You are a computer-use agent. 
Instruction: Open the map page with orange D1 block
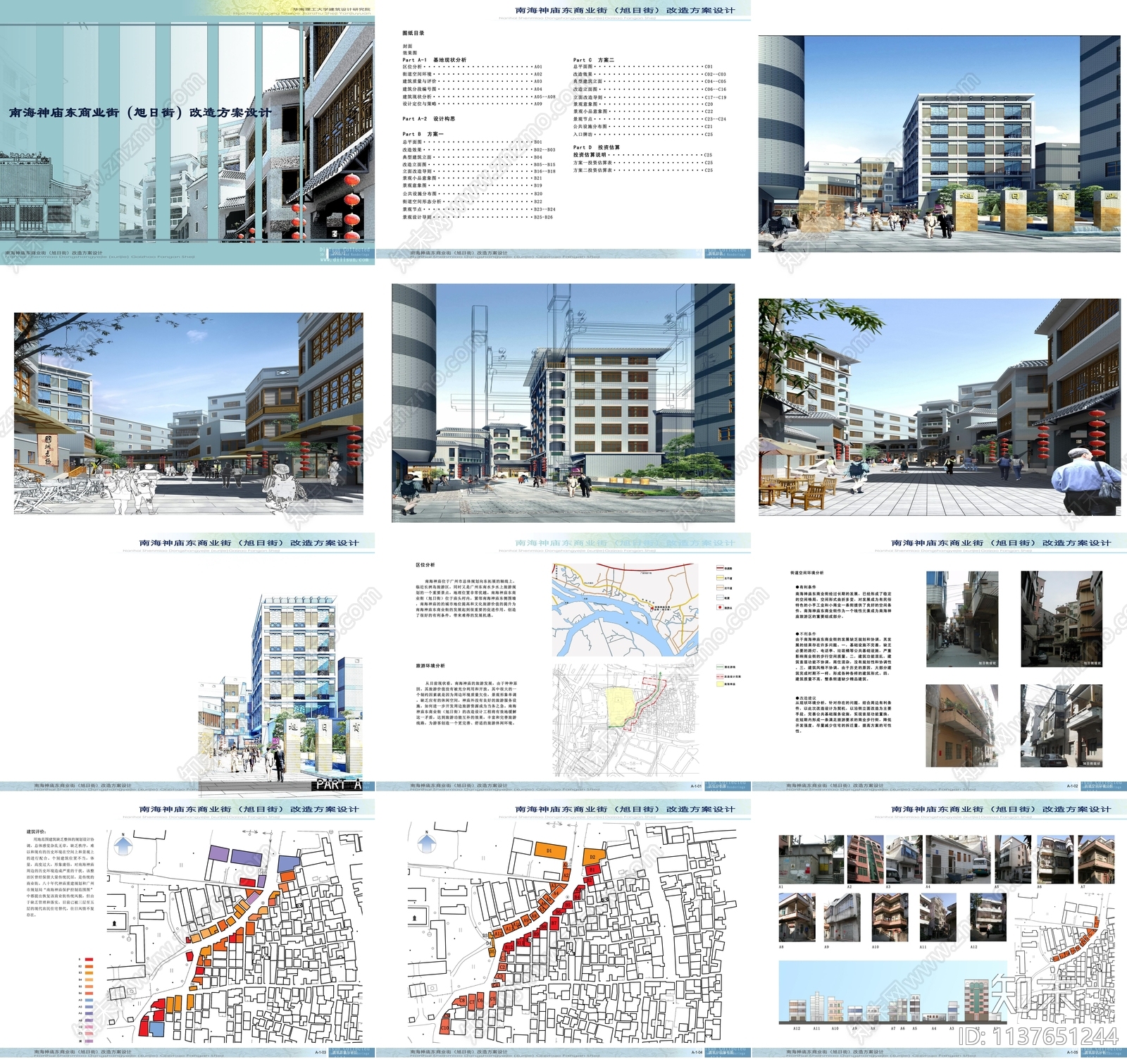[563, 928]
